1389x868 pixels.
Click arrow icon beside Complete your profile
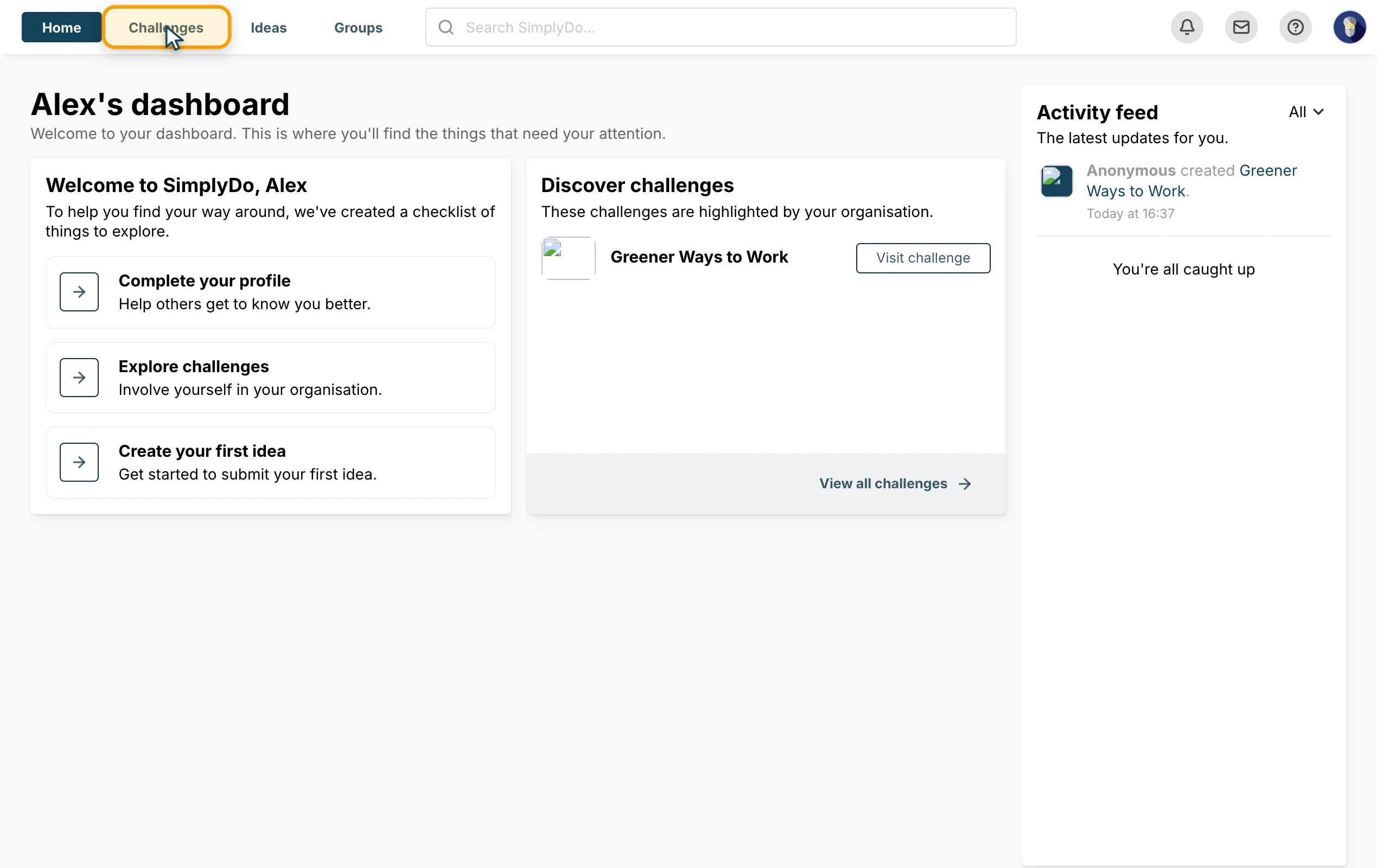79,292
